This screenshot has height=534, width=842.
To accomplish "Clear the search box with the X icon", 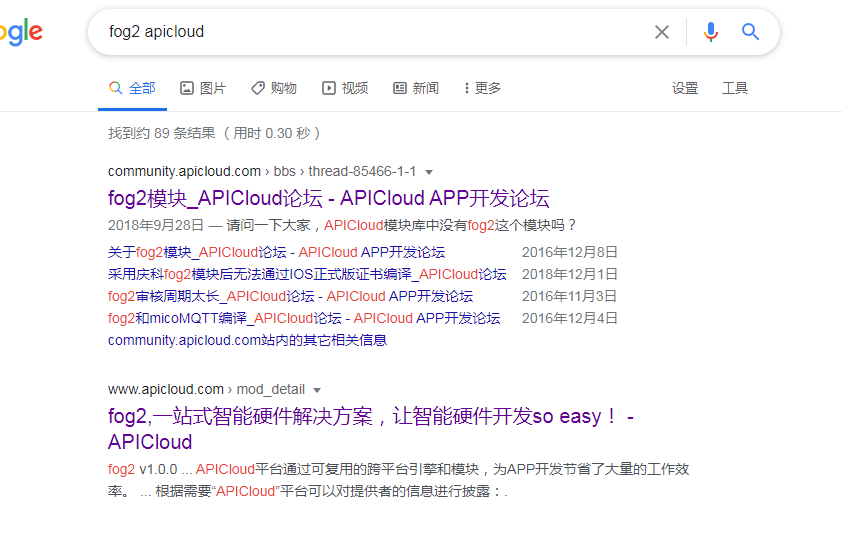I will (662, 32).
